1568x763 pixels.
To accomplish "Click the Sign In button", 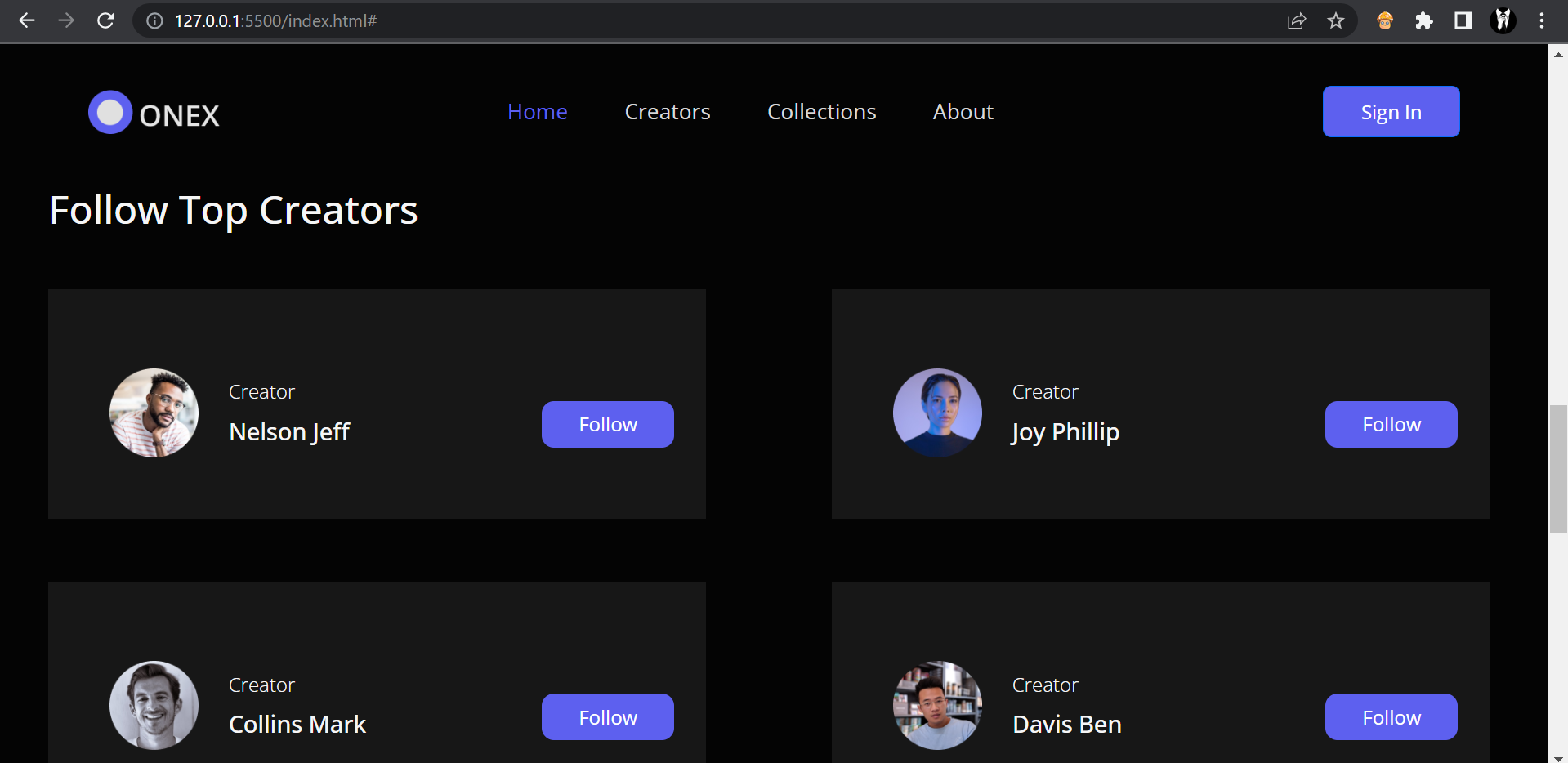I will click(x=1391, y=112).
